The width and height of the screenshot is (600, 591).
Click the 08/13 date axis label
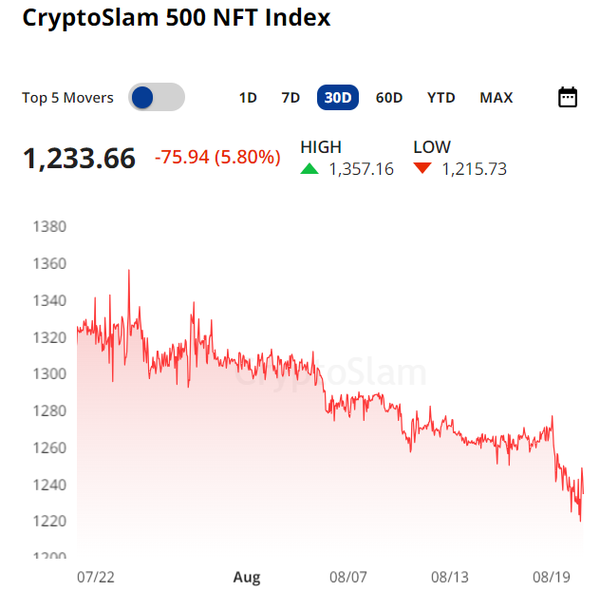point(450,577)
